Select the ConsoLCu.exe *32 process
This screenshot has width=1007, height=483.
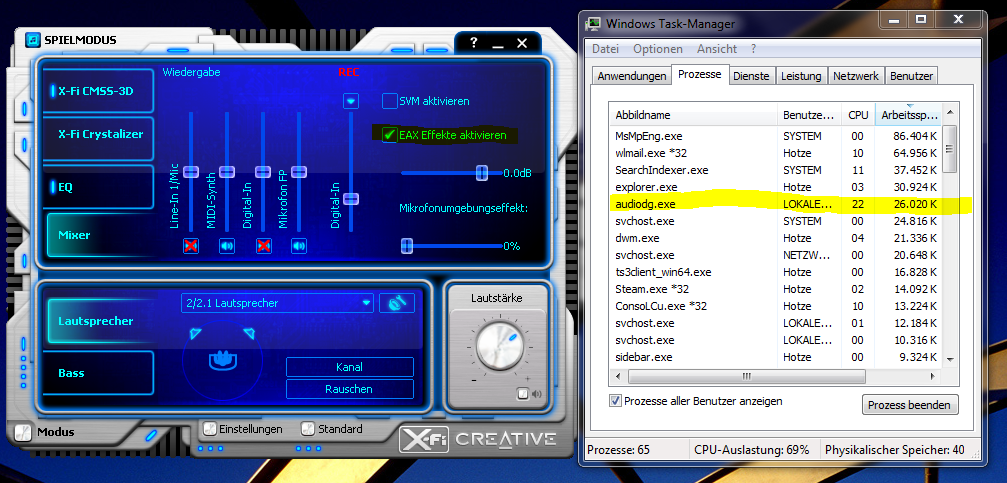coord(777,306)
